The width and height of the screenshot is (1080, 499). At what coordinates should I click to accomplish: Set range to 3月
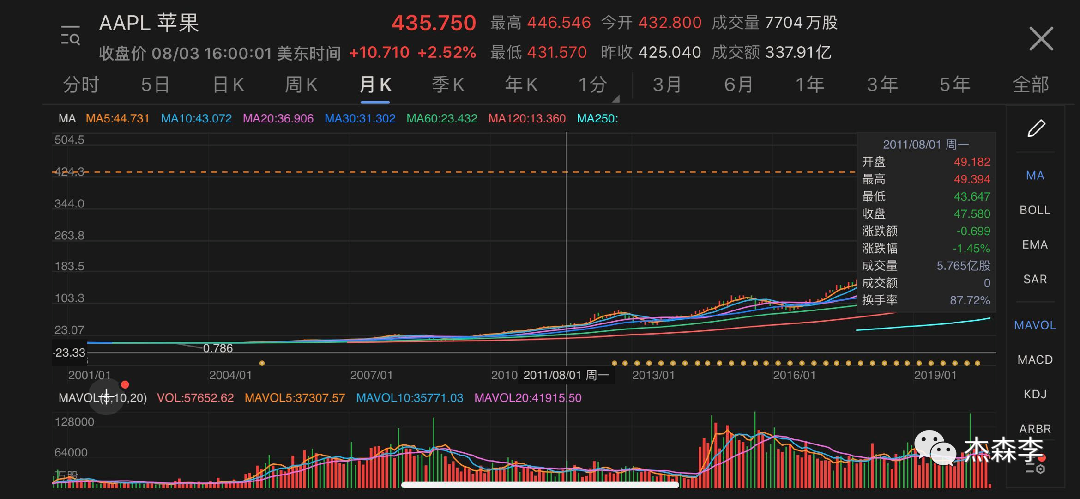pyautogui.click(x=667, y=84)
